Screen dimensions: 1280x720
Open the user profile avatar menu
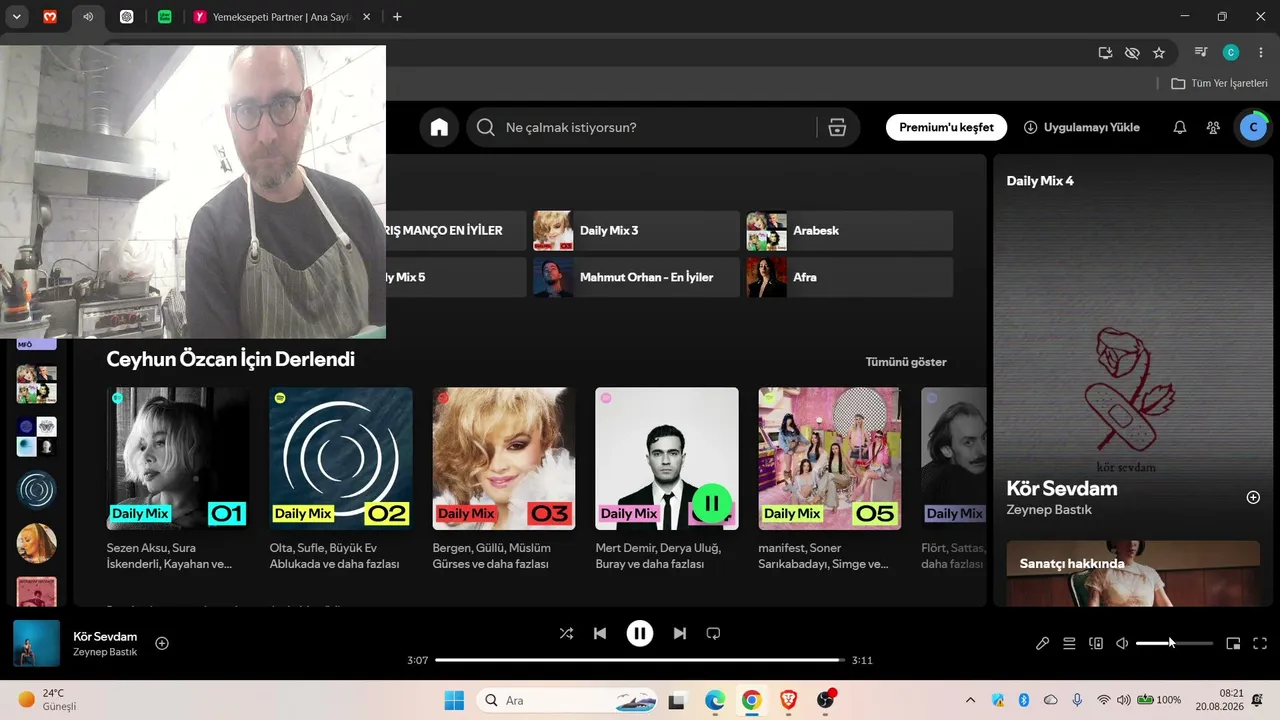pyautogui.click(x=1253, y=127)
